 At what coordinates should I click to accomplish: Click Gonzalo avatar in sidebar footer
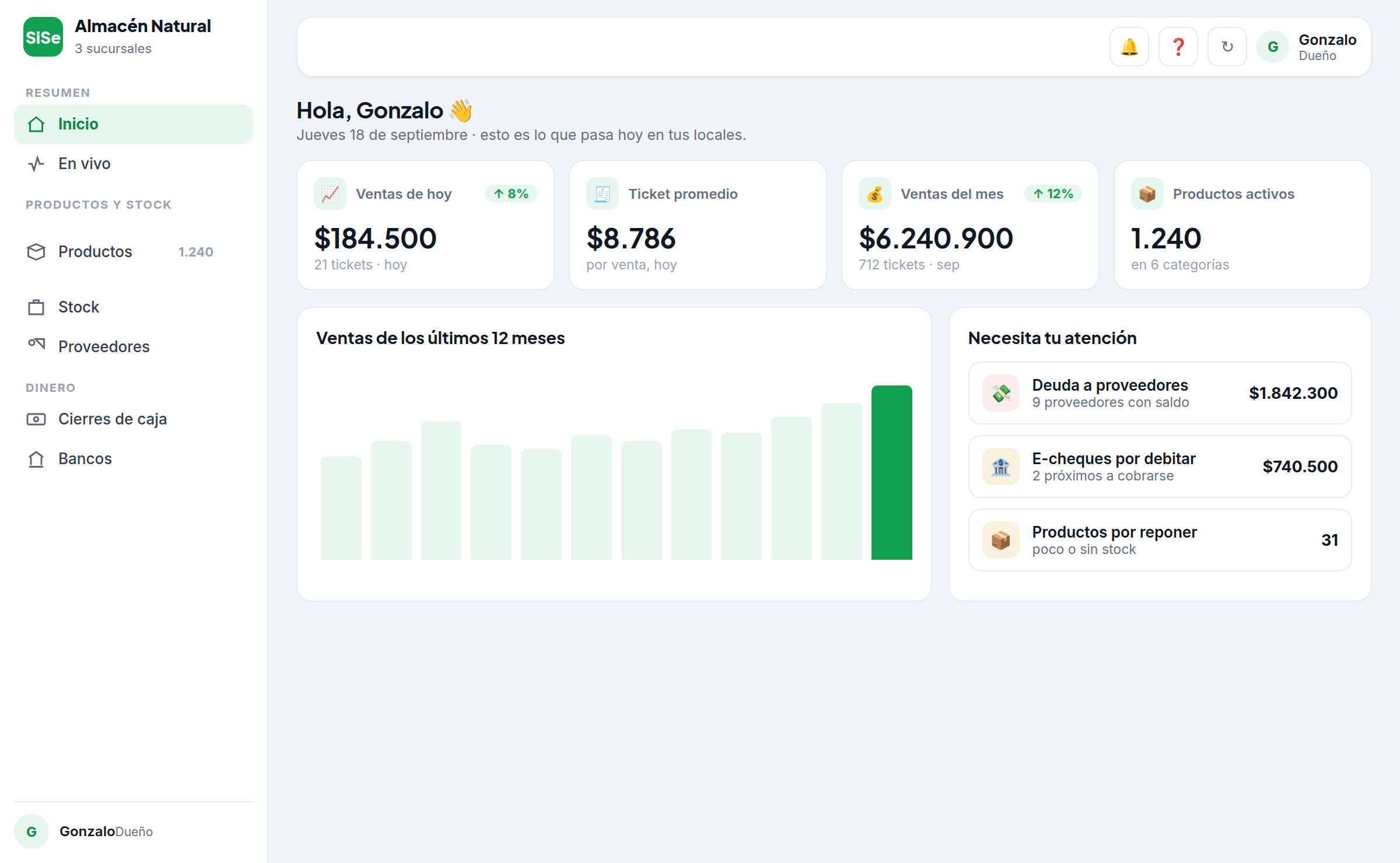click(32, 832)
